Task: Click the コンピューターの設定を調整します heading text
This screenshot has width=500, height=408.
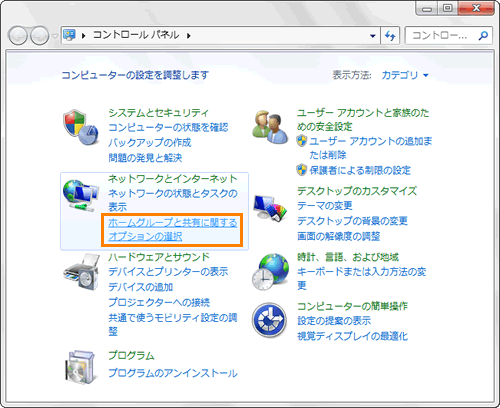Action: (x=135, y=75)
